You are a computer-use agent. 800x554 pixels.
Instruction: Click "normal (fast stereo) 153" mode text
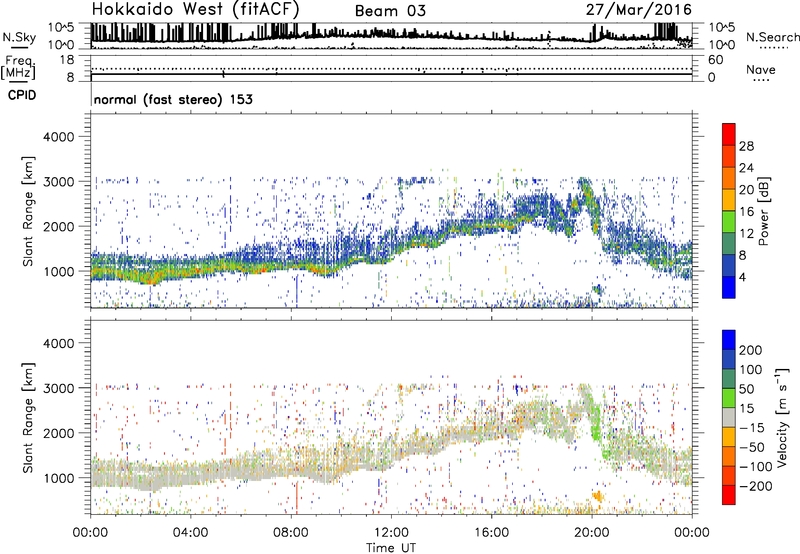[173, 99]
